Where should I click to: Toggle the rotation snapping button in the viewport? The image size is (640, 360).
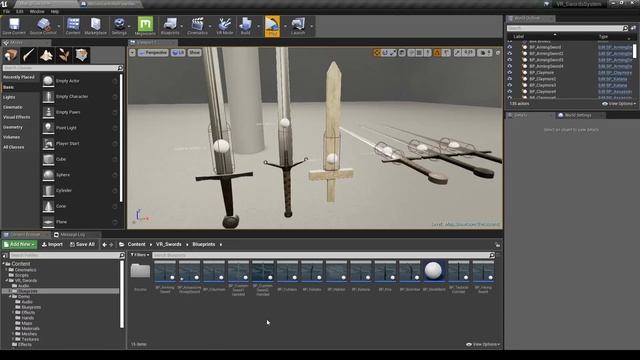coord(437,53)
